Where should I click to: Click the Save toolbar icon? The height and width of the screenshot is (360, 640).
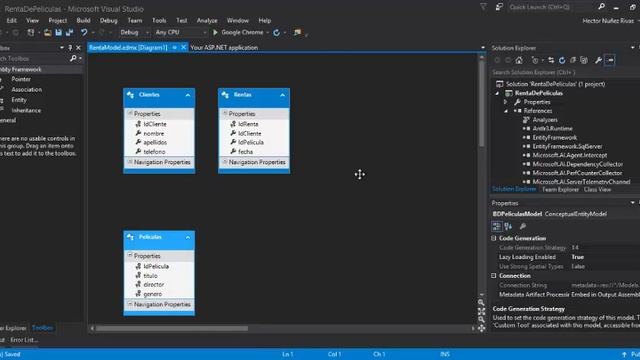point(58,32)
